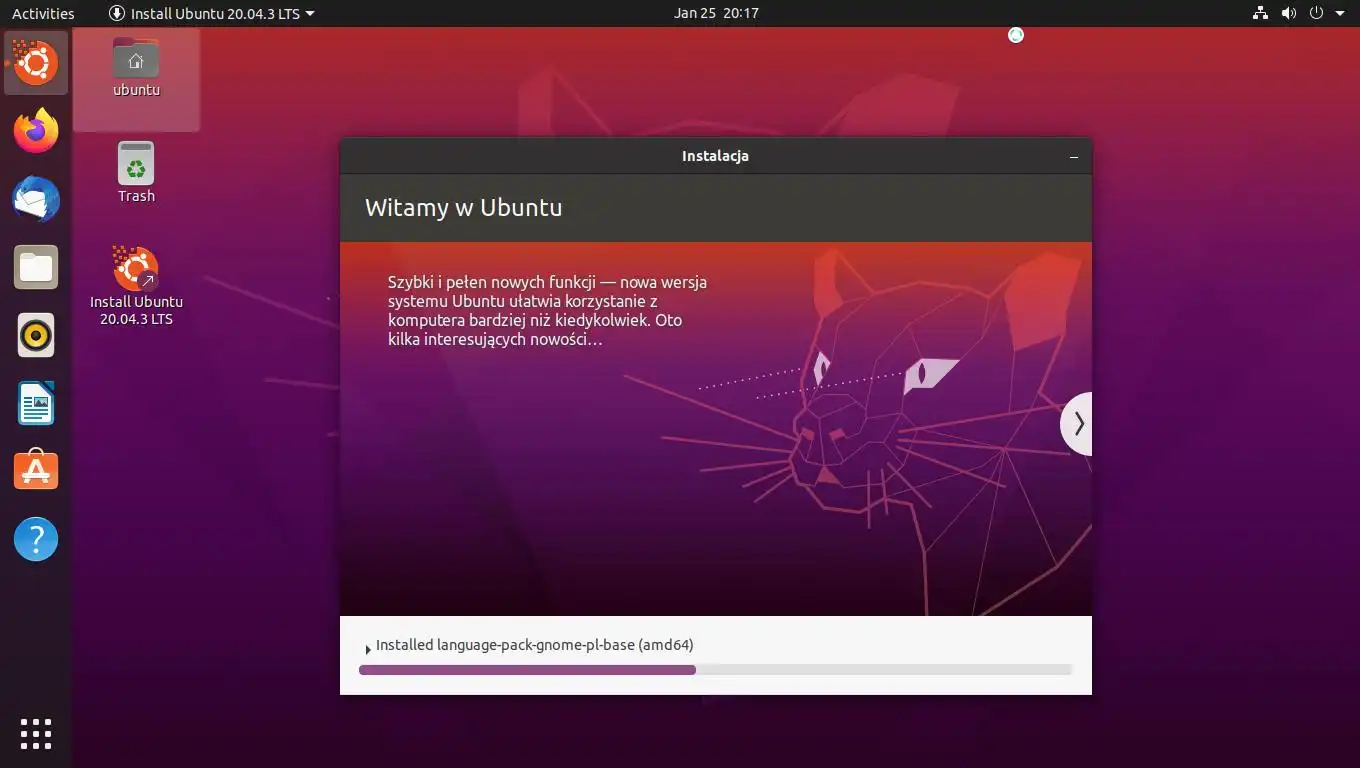The height and width of the screenshot is (768, 1360).
Task: Launch Firefox web browser from dock
Action: coord(36,131)
